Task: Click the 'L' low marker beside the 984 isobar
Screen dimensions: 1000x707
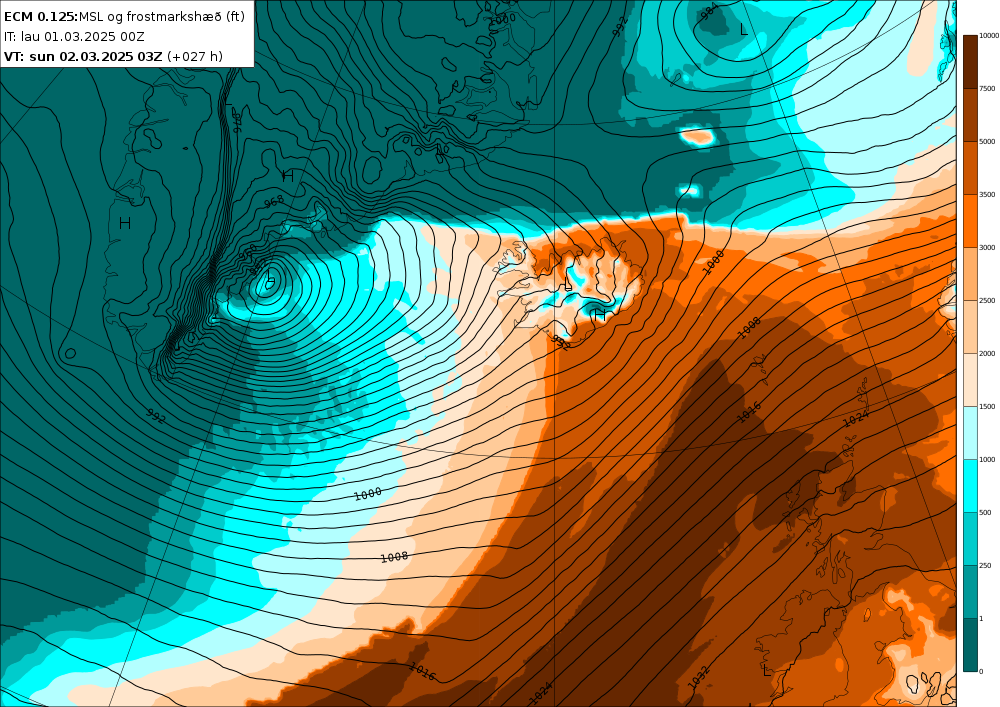Action: point(743,30)
